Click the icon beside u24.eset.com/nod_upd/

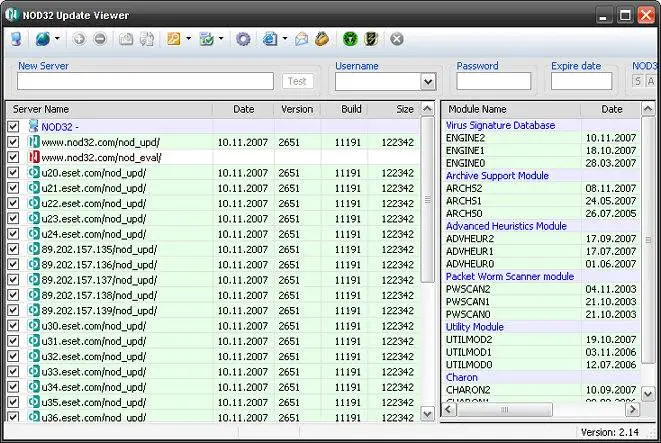(34, 234)
